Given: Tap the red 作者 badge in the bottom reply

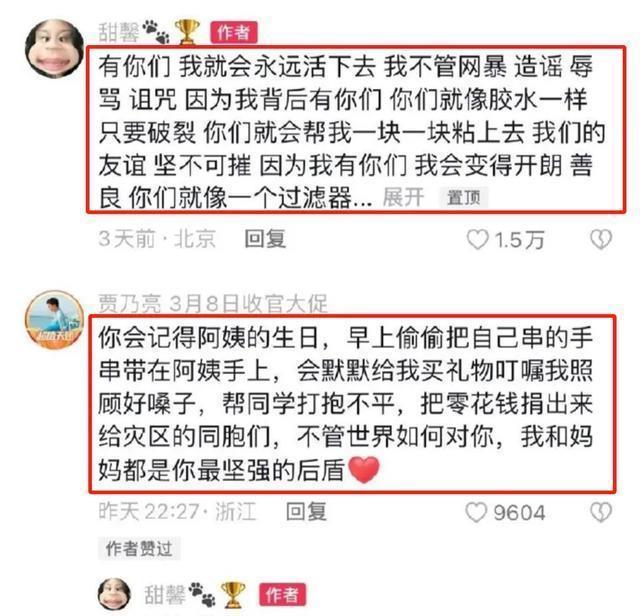Looking at the screenshot, I should [x=282, y=594].
